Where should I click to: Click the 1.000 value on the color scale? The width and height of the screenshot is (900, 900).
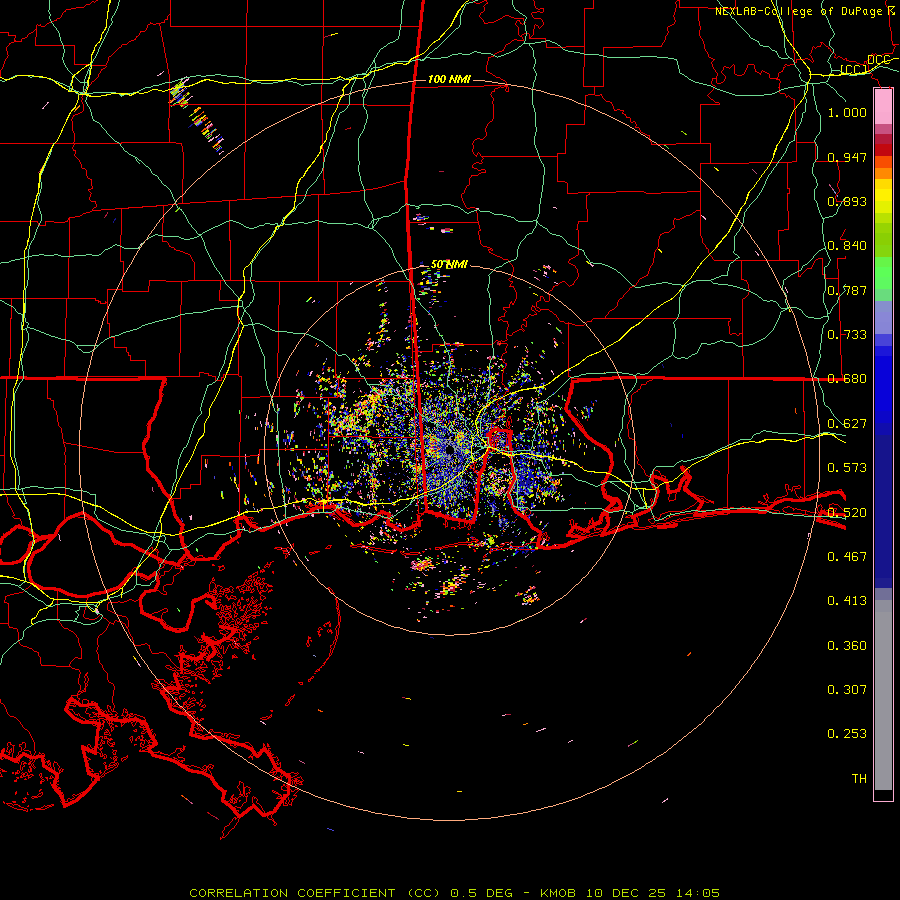tap(847, 112)
